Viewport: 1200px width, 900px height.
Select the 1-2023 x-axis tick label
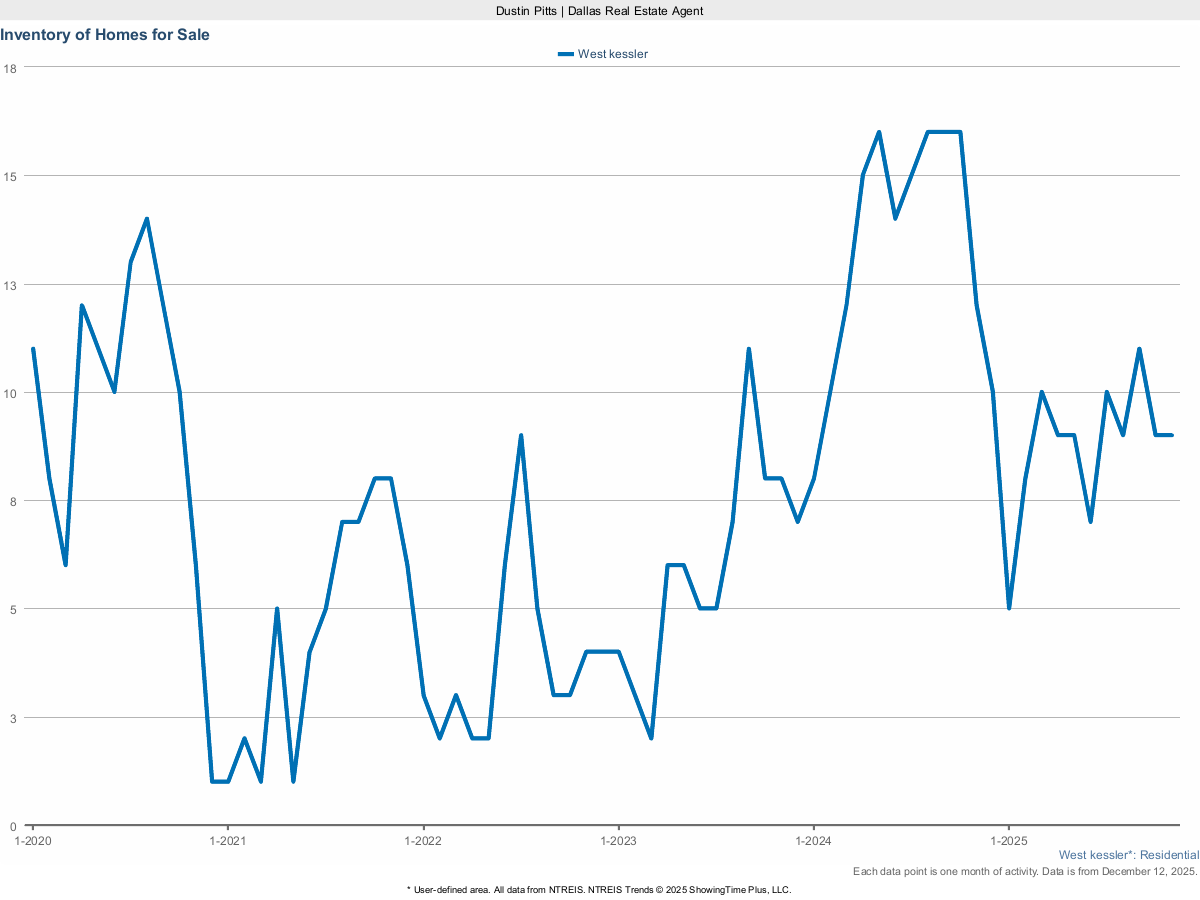618,841
